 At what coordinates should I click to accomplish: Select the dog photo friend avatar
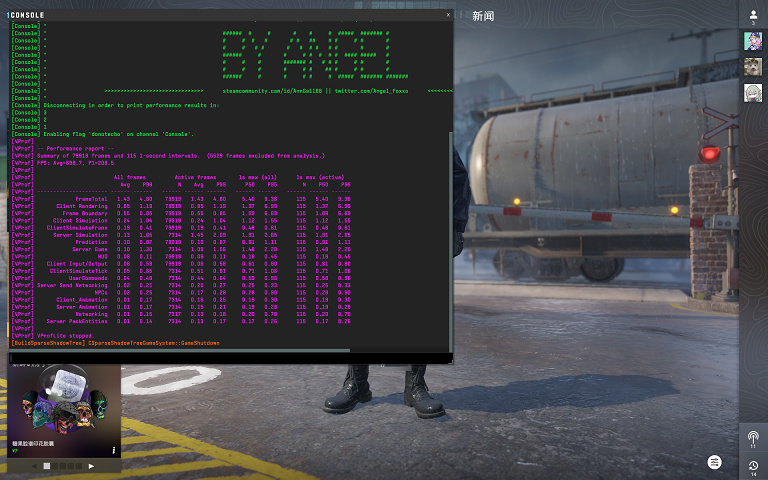coord(753,67)
